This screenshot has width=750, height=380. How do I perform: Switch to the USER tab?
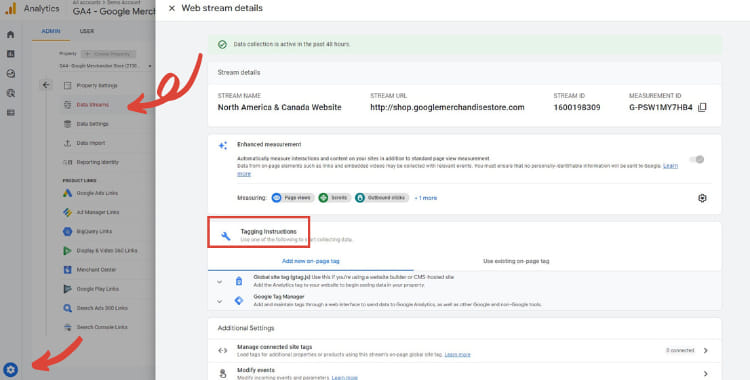click(87, 31)
